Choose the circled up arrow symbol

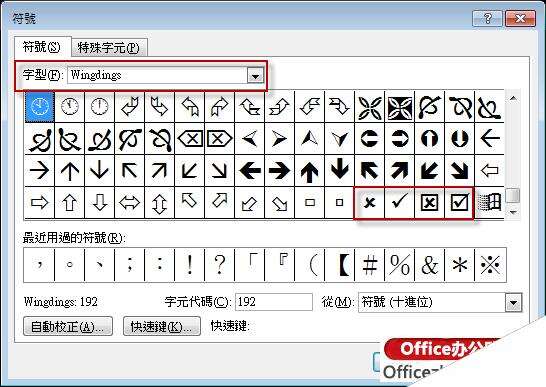429,139
